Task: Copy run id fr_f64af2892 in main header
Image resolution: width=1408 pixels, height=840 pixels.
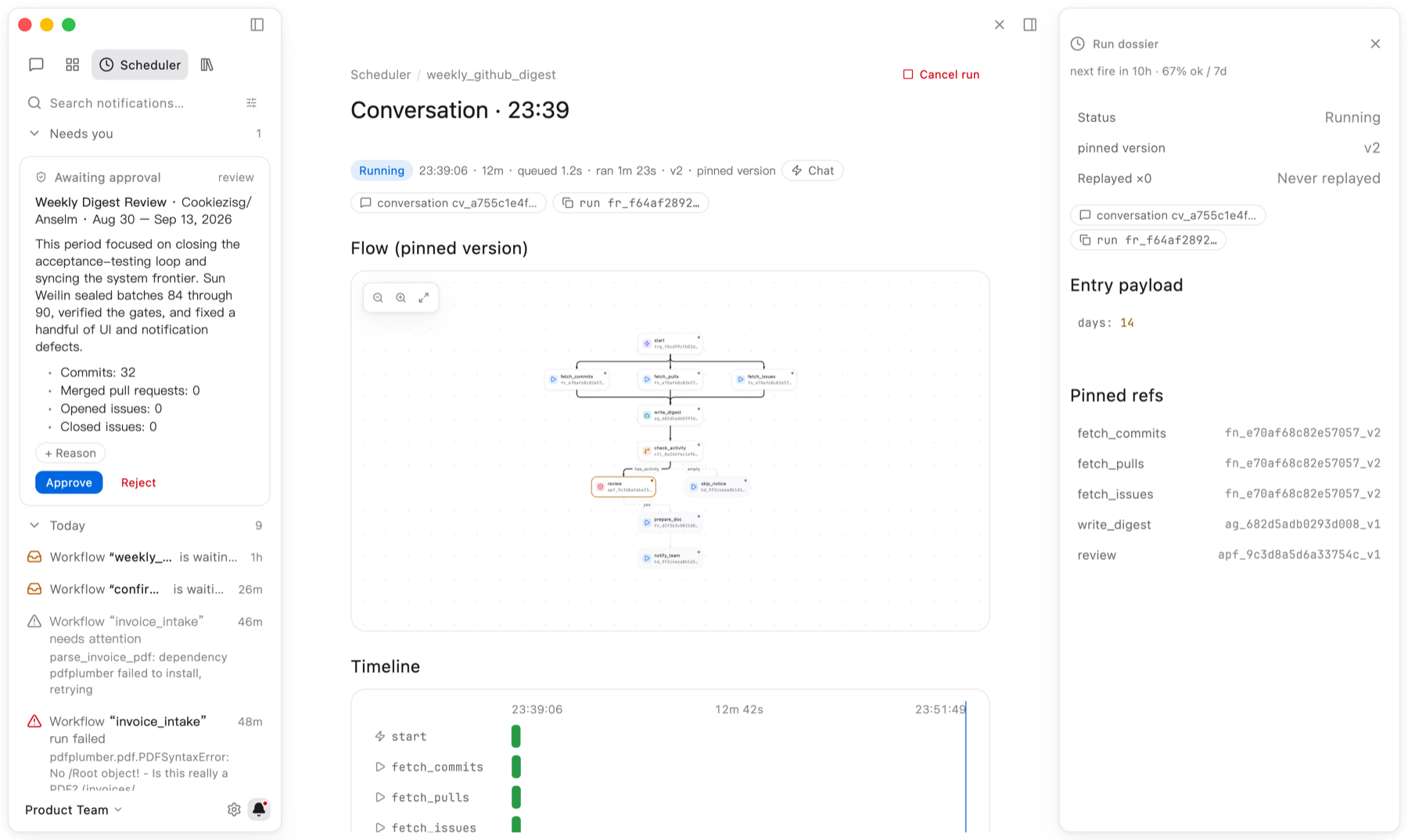Action: [630, 203]
